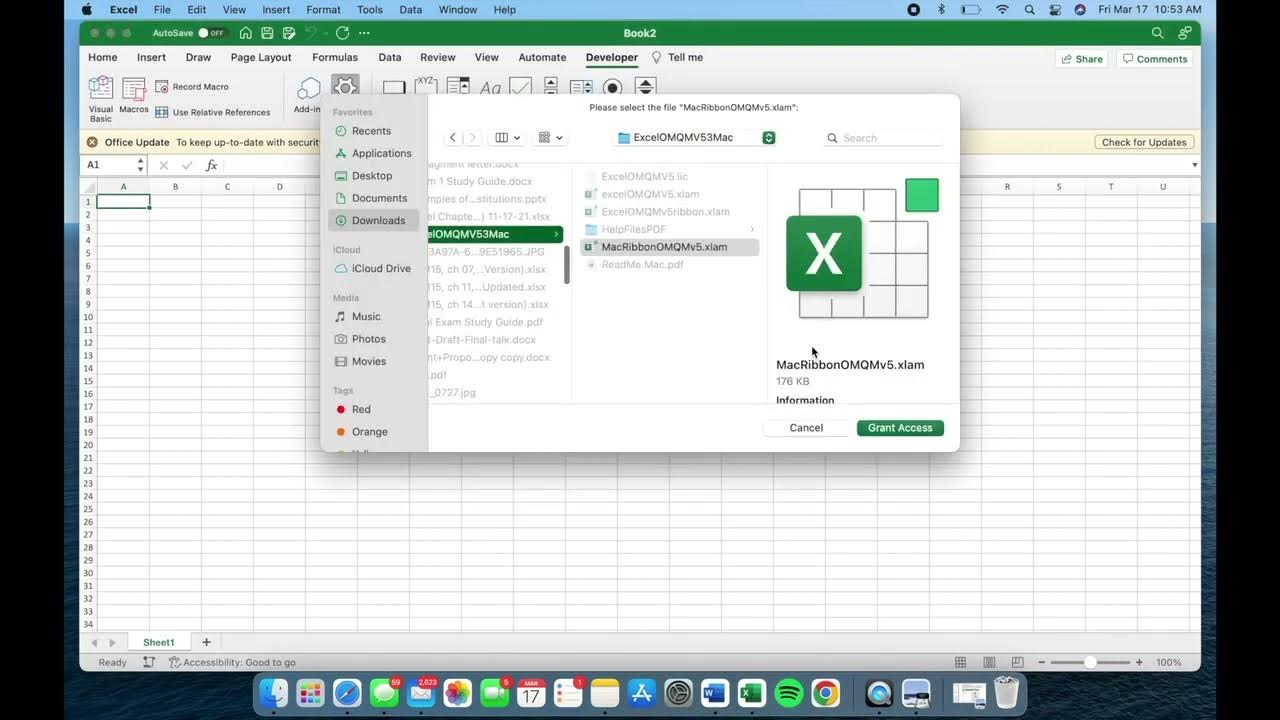Click Grant Access

click(x=900, y=428)
